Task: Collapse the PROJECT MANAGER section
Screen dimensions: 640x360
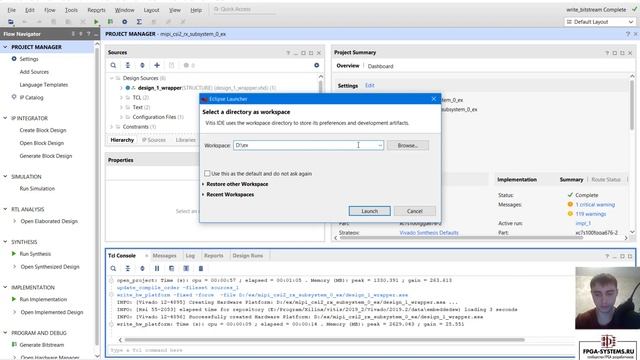Action: click(x=5, y=47)
